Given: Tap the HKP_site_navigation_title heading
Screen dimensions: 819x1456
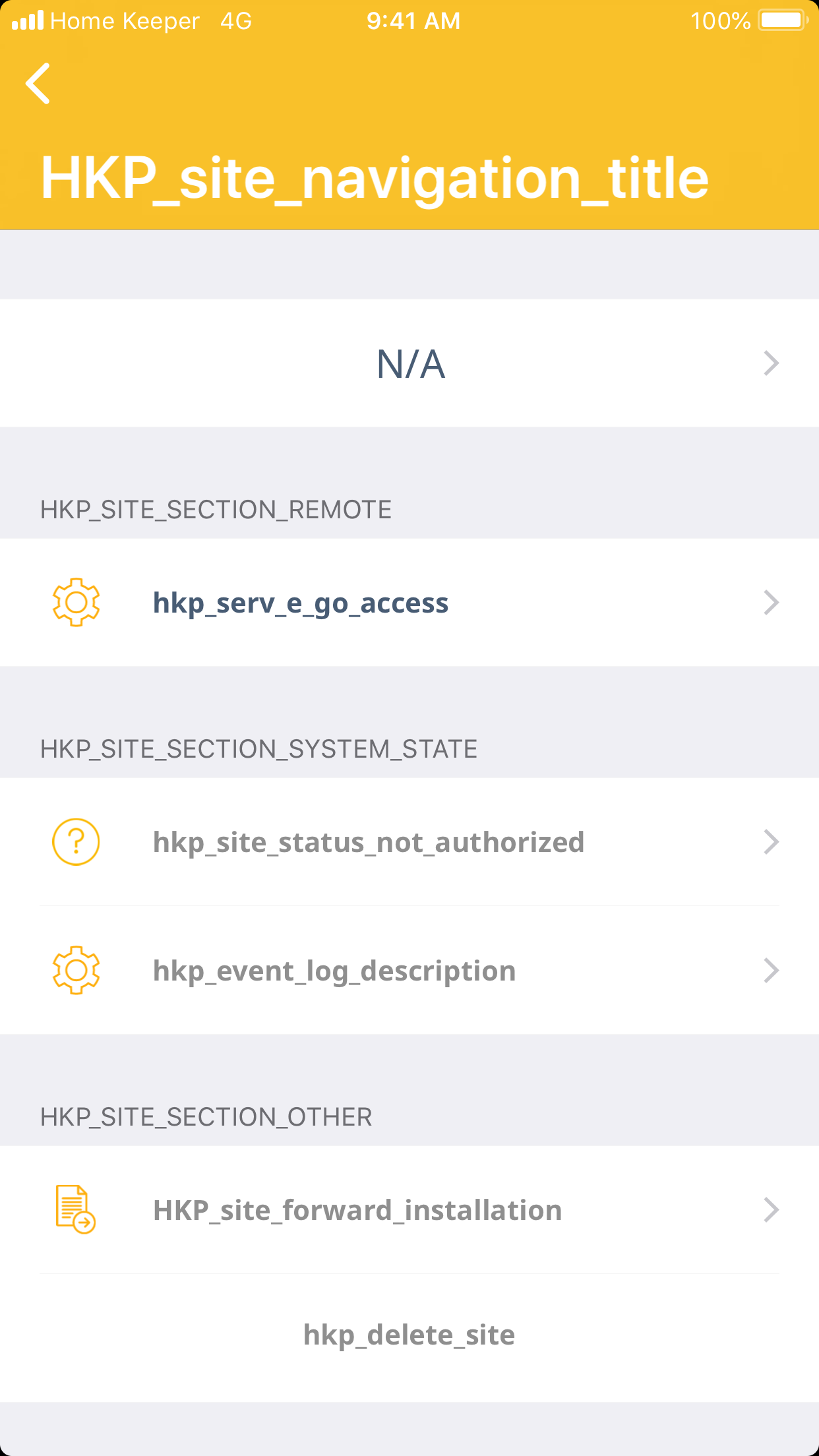Looking at the screenshot, I should (375, 178).
